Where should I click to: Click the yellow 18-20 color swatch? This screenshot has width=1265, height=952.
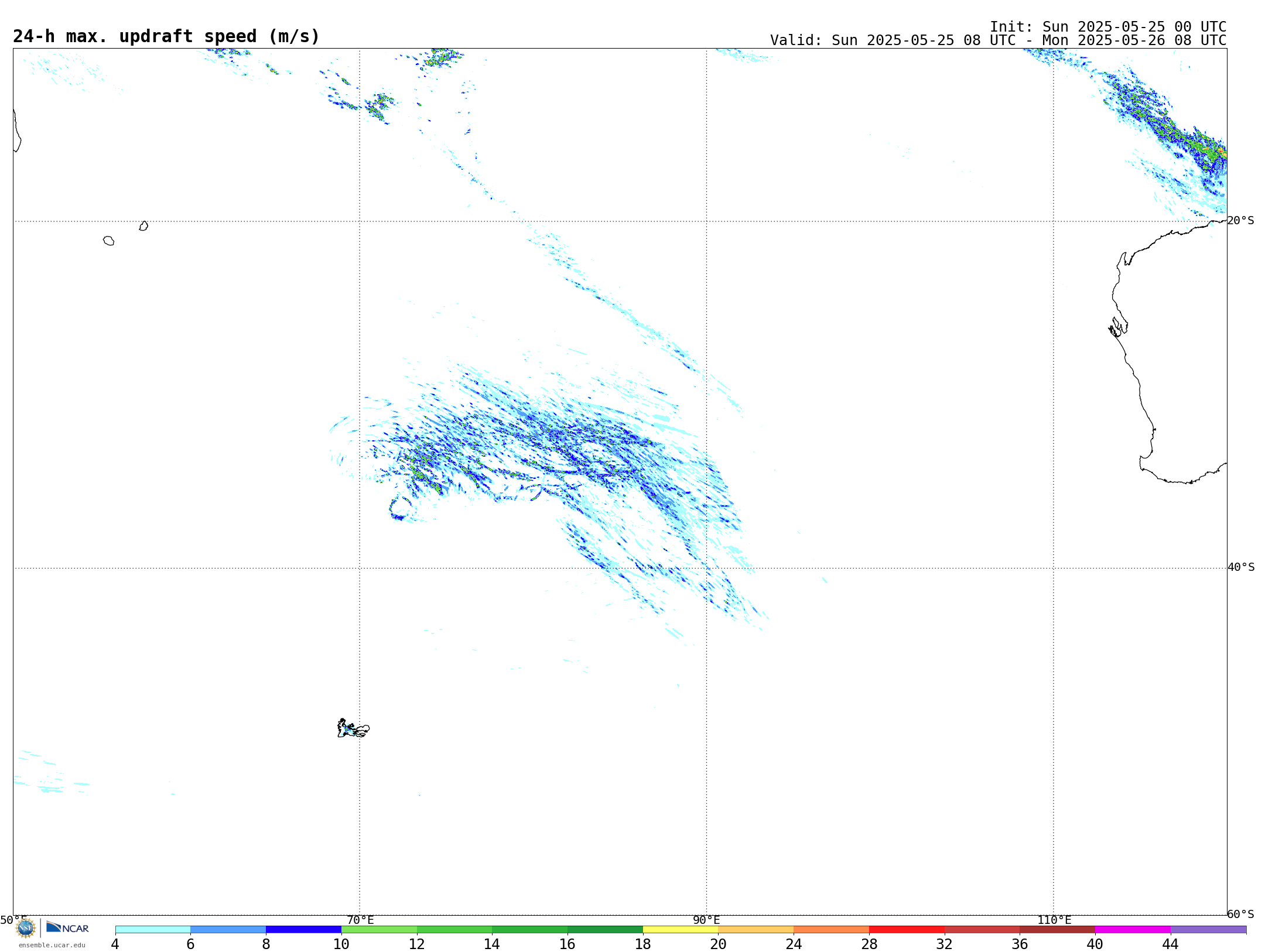coord(681,930)
